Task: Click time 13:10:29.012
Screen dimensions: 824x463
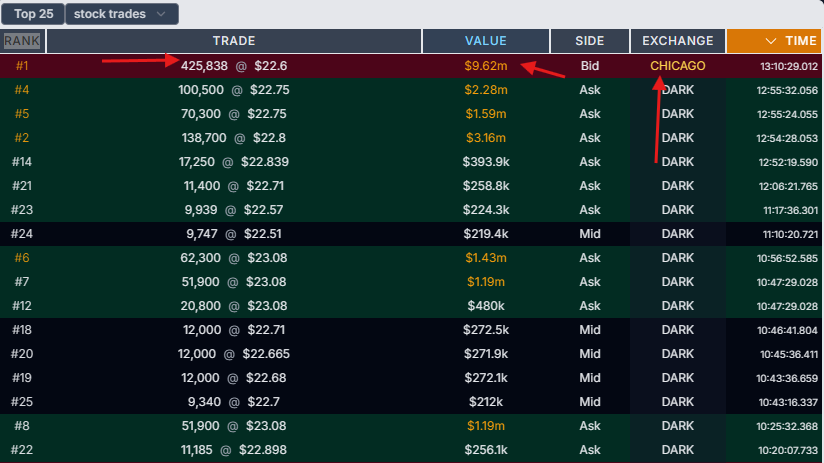Action: coord(789,66)
